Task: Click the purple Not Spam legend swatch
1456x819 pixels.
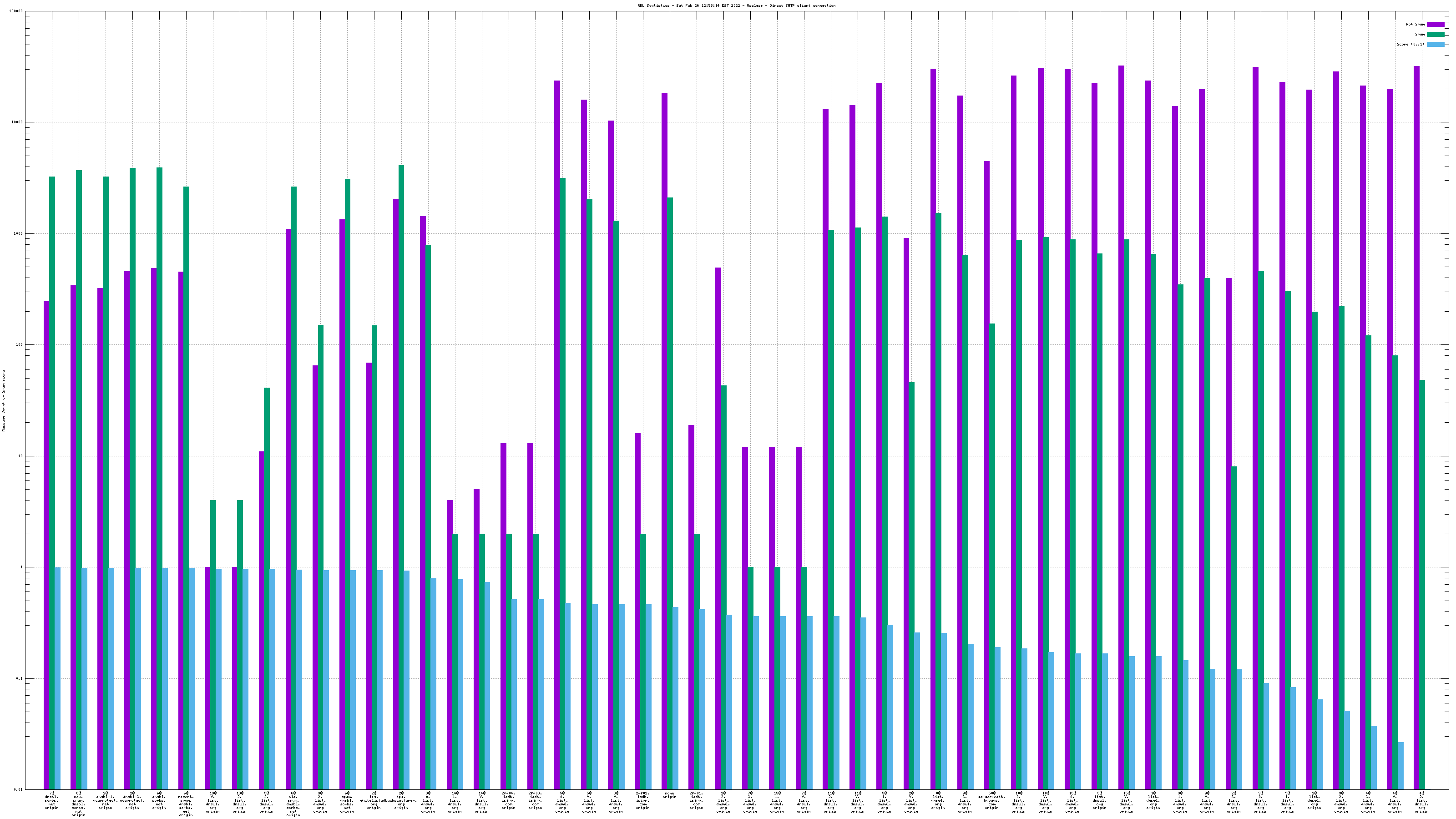Action: tap(1435, 24)
